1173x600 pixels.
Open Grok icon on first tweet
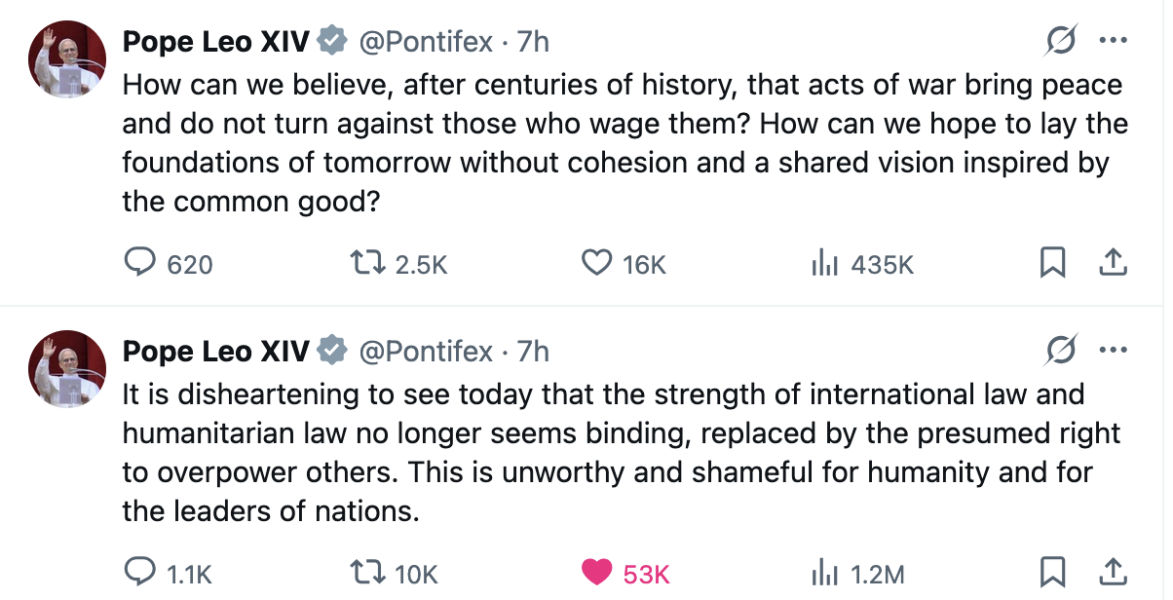pyautogui.click(x=1059, y=42)
